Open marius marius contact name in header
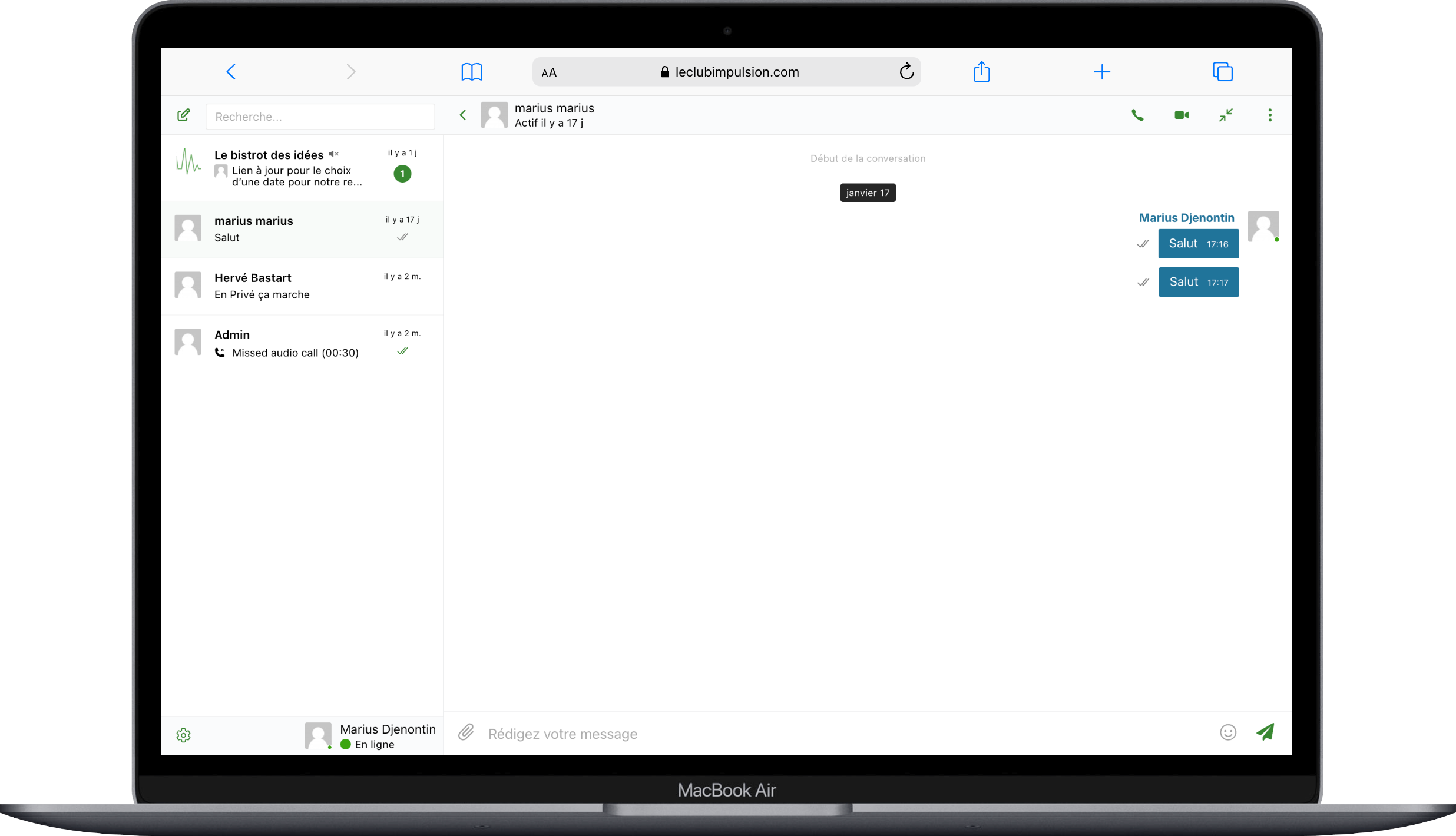 coord(554,108)
